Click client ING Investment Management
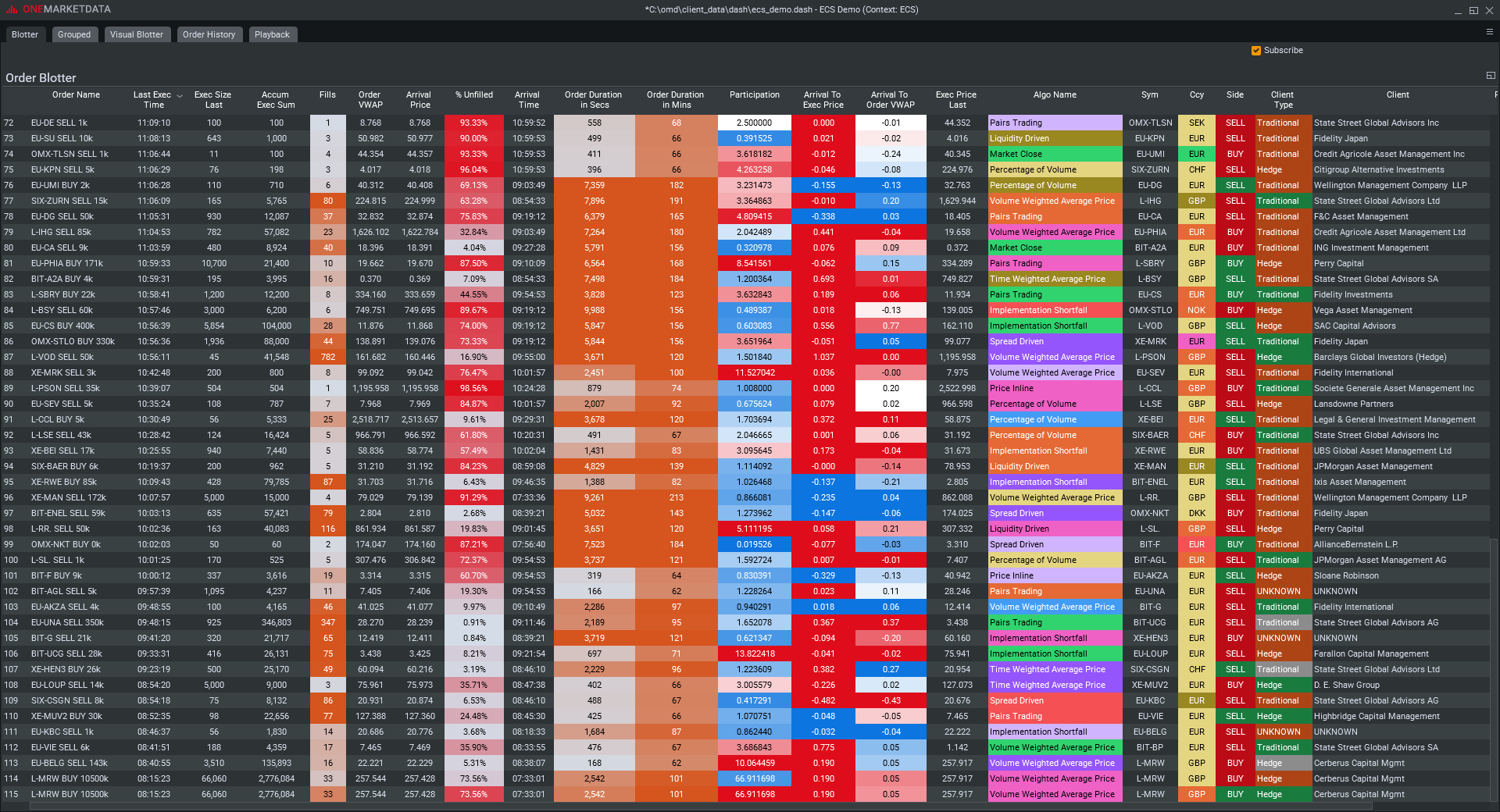 click(1371, 248)
